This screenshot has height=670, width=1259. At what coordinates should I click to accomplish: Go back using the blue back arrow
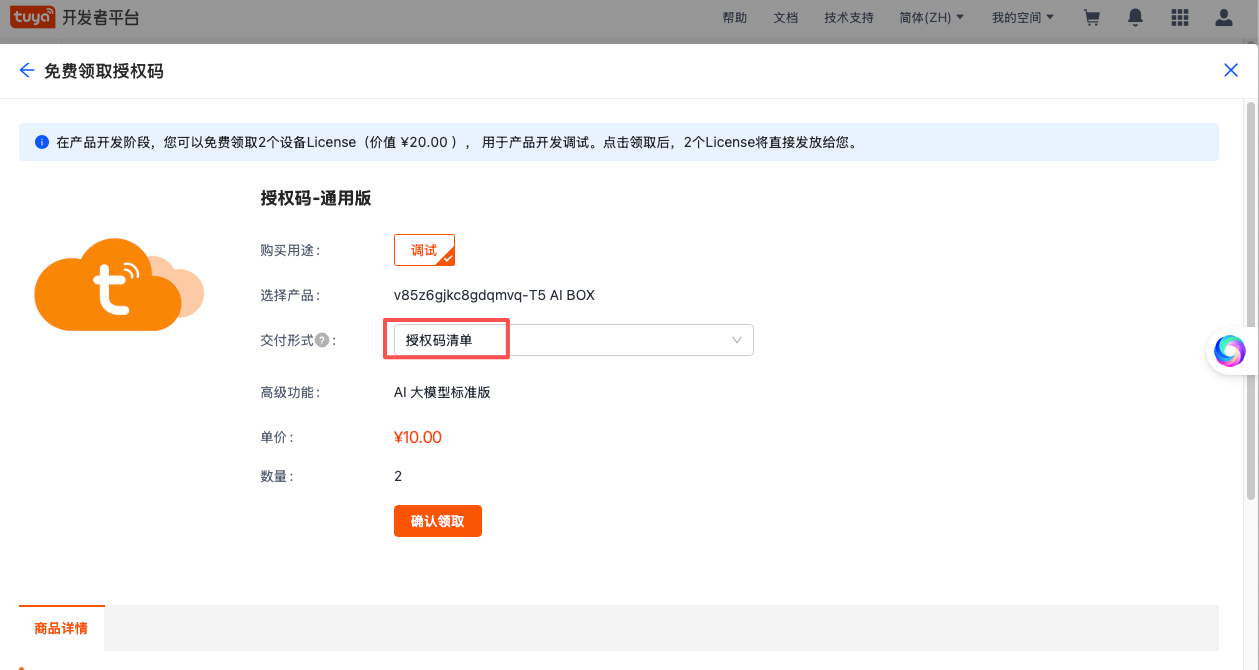pyautogui.click(x=26, y=70)
